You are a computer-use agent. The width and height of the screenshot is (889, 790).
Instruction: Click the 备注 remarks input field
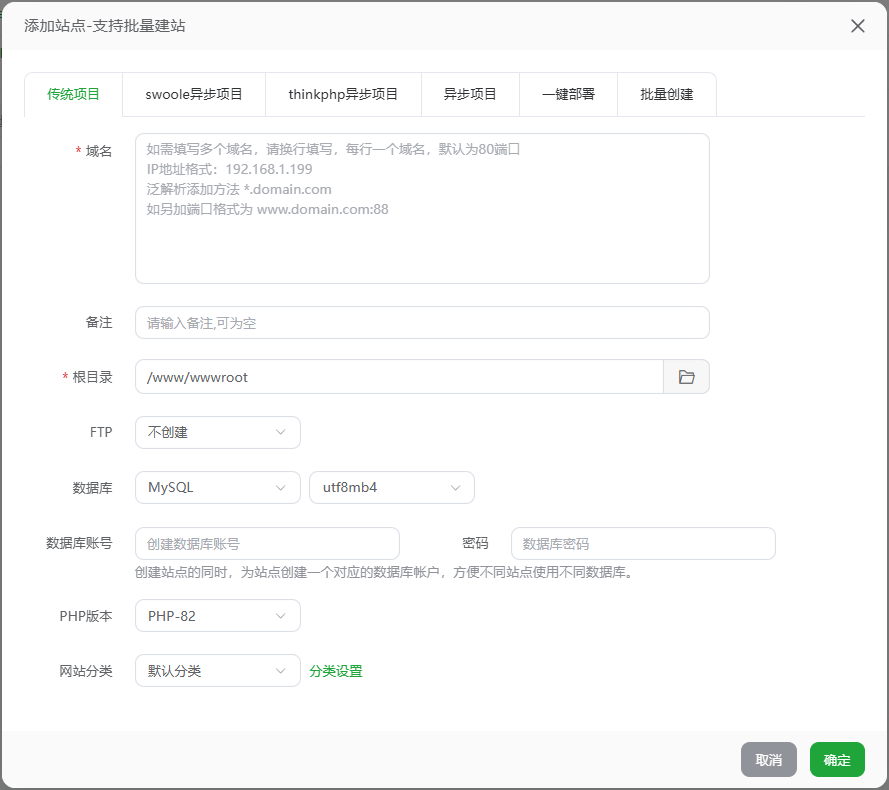click(x=422, y=323)
